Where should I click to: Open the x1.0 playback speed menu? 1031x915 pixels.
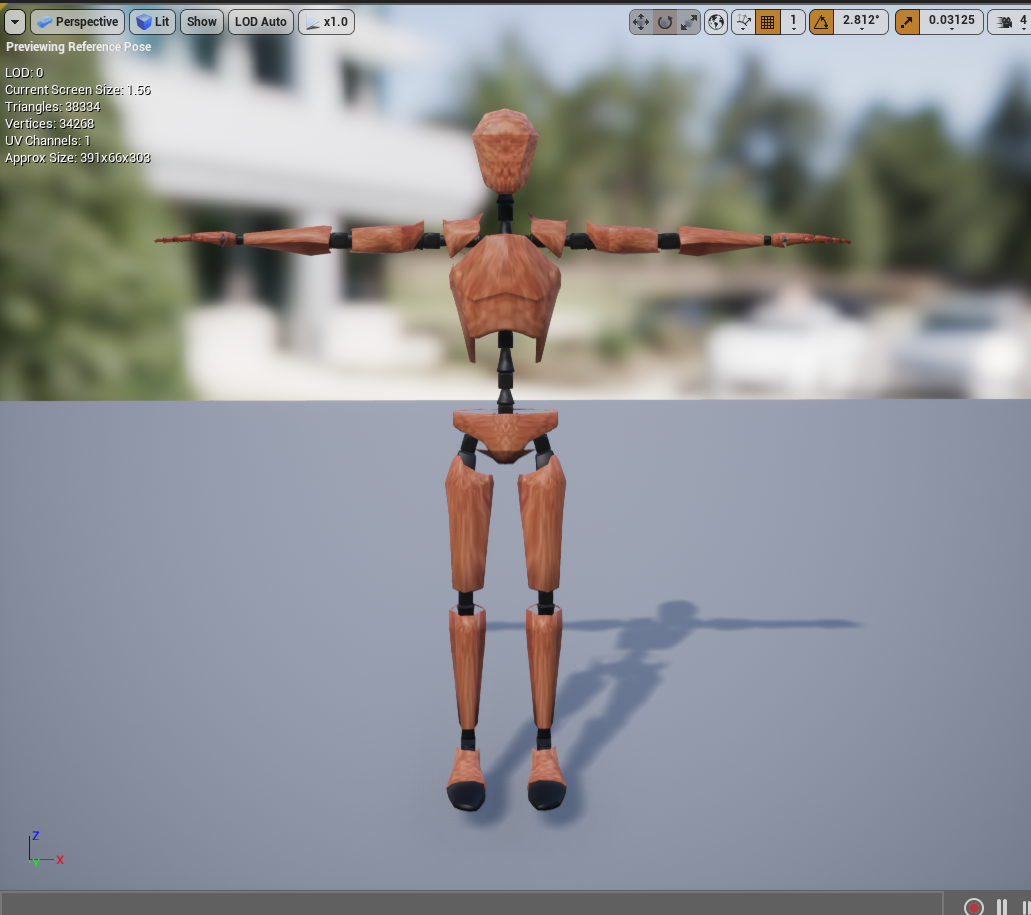(327, 22)
